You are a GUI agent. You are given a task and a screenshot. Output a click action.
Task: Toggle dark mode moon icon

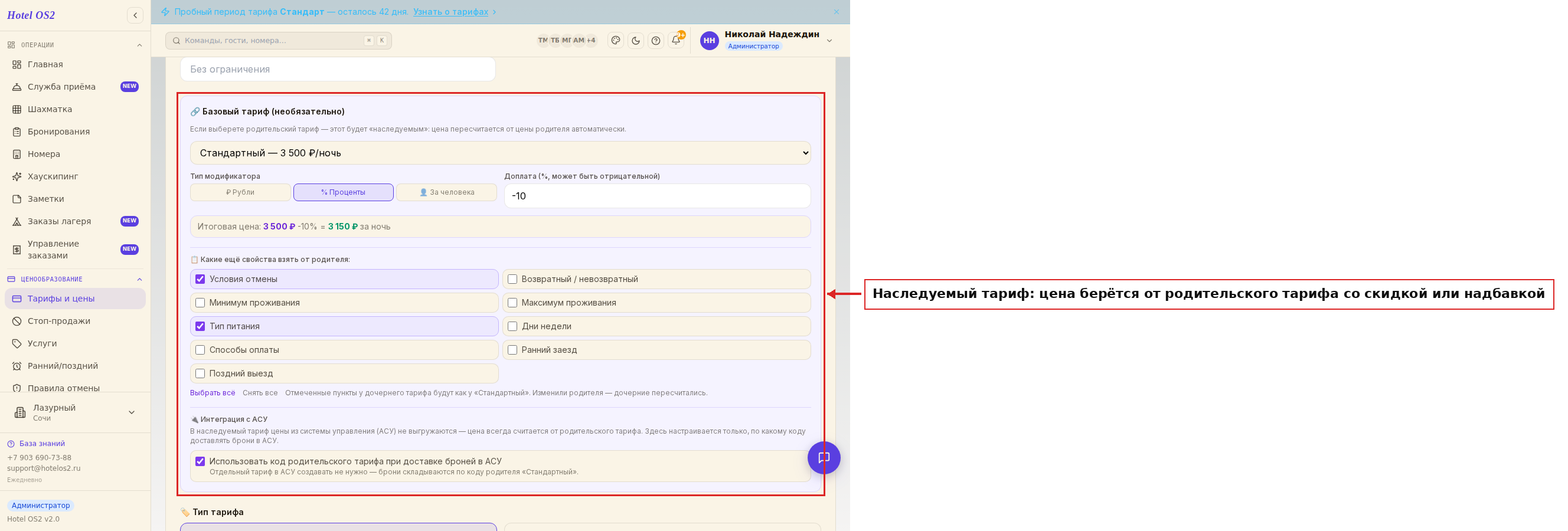pyautogui.click(x=635, y=41)
